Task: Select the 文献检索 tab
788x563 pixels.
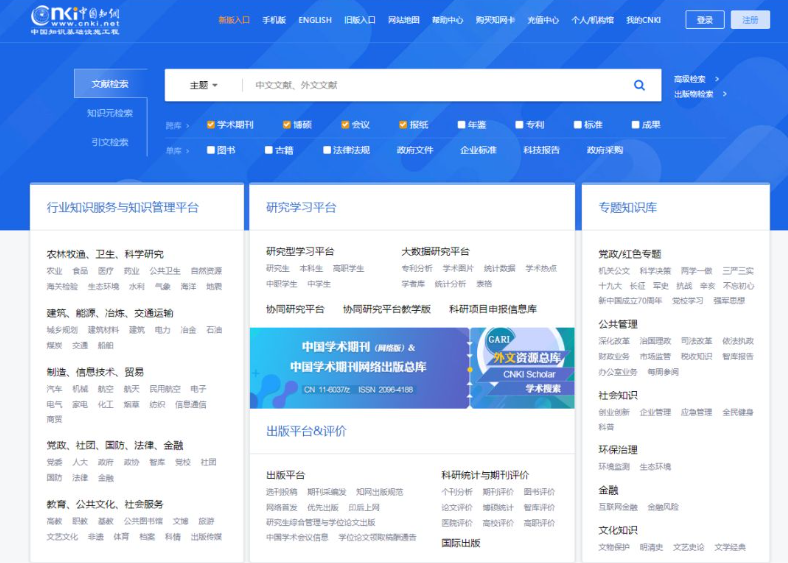Action: point(110,83)
